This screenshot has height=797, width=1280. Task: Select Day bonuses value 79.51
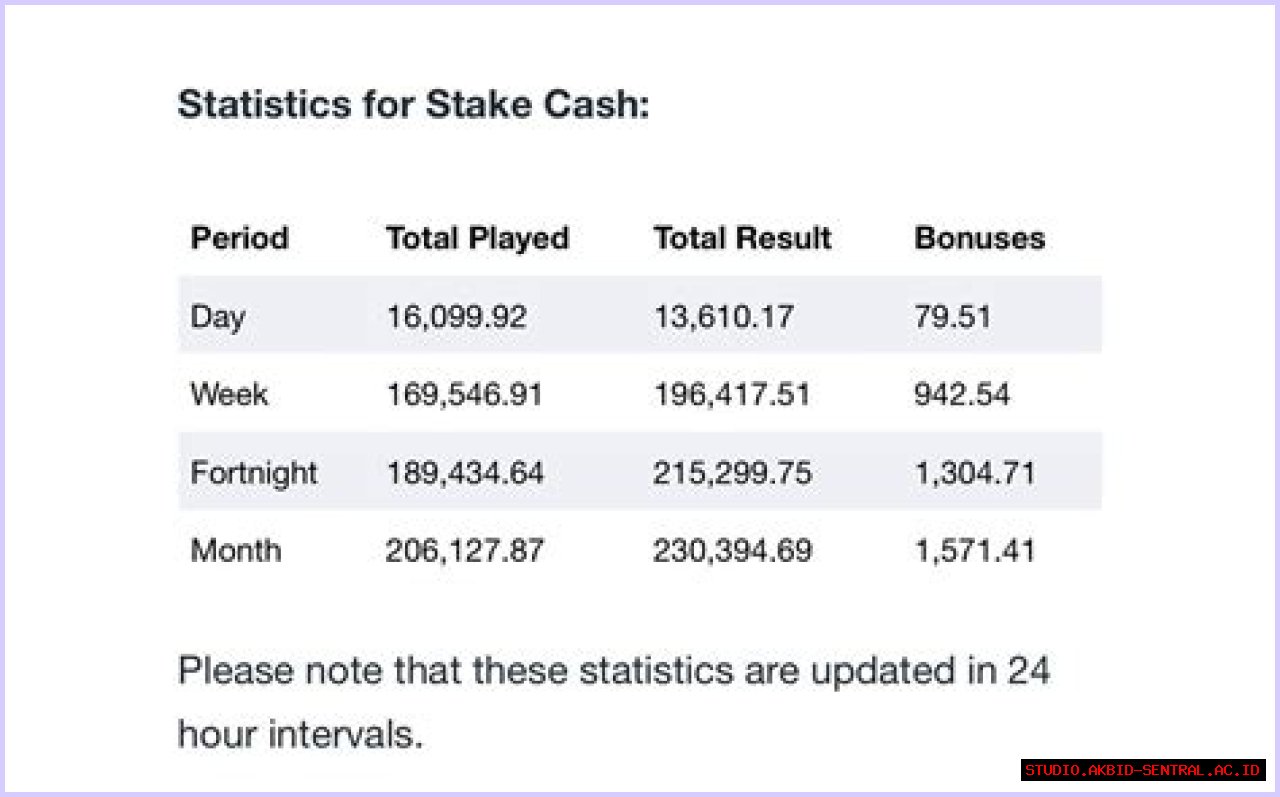[952, 316]
